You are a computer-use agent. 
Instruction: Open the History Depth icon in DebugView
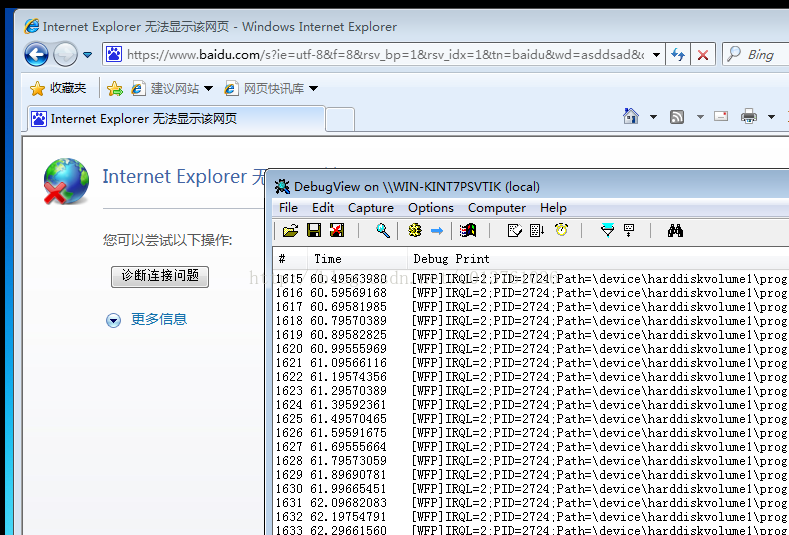[x=629, y=231]
